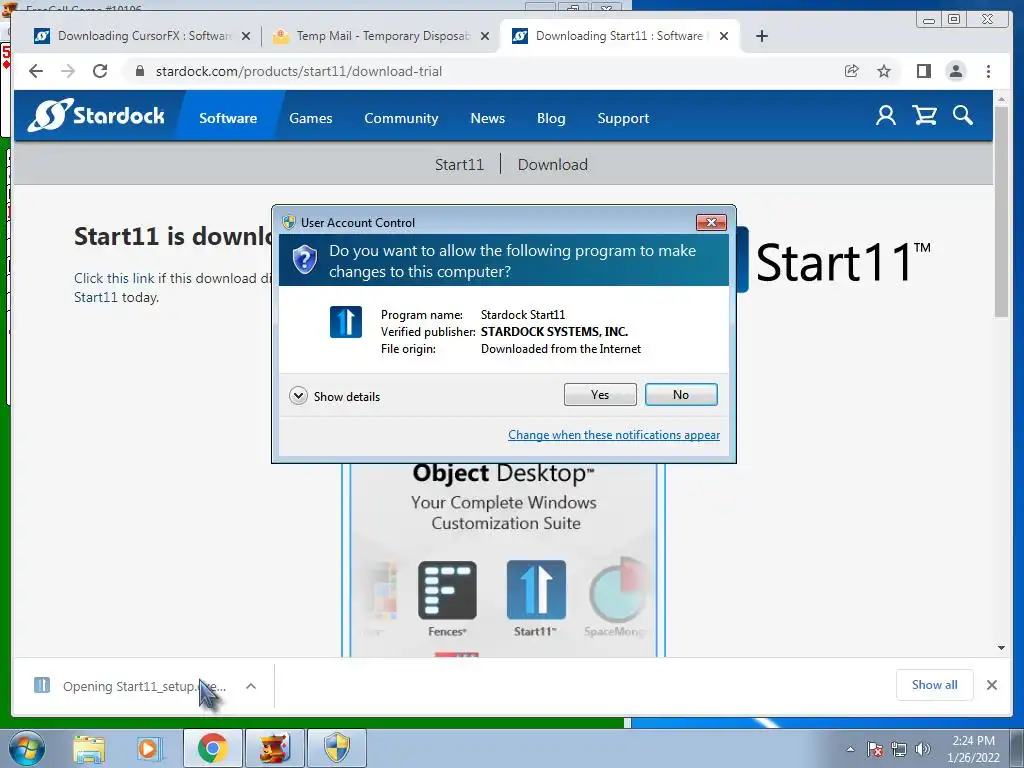1024x768 pixels.
Task: Share this page icon in address bar
Action: coord(852,71)
